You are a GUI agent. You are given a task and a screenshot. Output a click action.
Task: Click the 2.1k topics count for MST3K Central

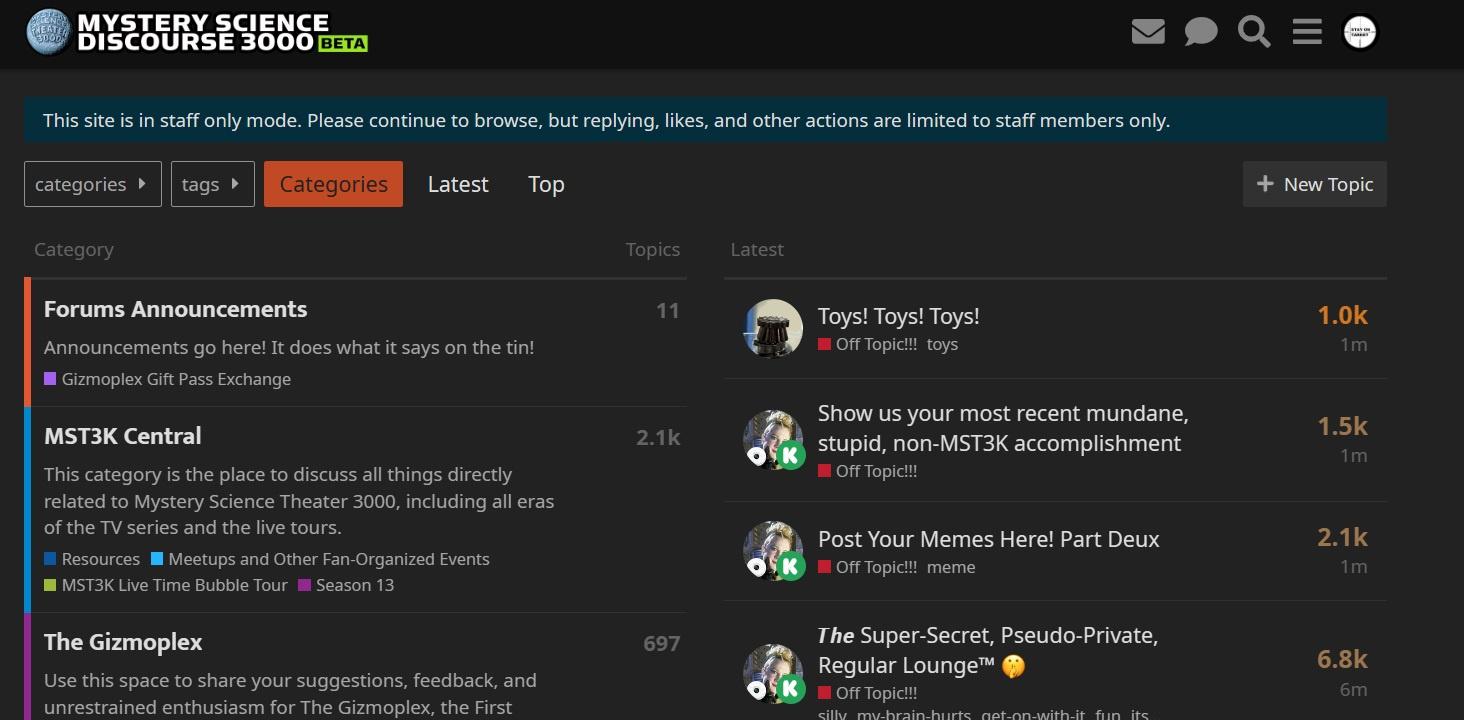(x=658, y=437)
